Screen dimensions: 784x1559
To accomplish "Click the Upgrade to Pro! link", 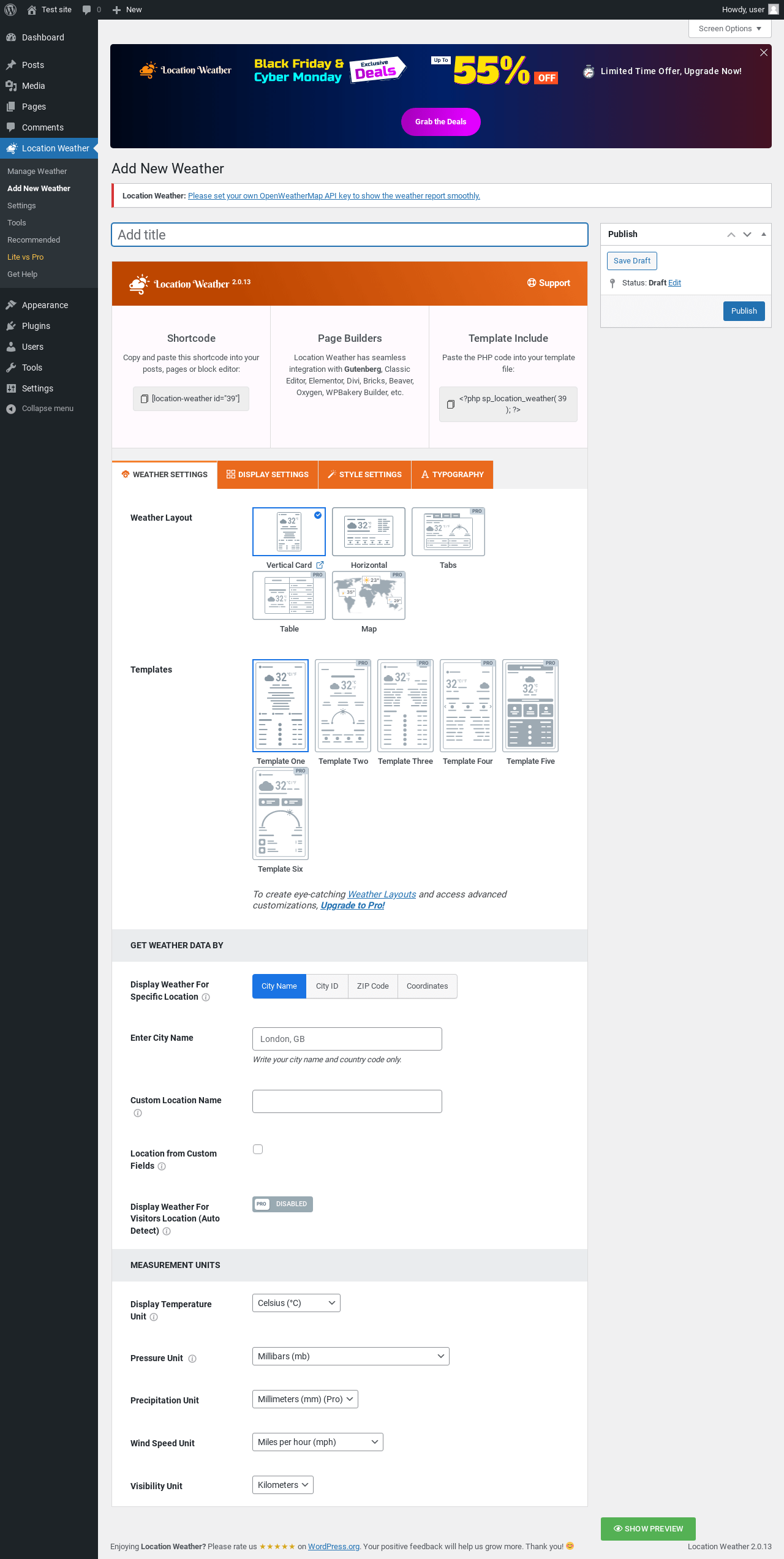I will pos(353,905).
